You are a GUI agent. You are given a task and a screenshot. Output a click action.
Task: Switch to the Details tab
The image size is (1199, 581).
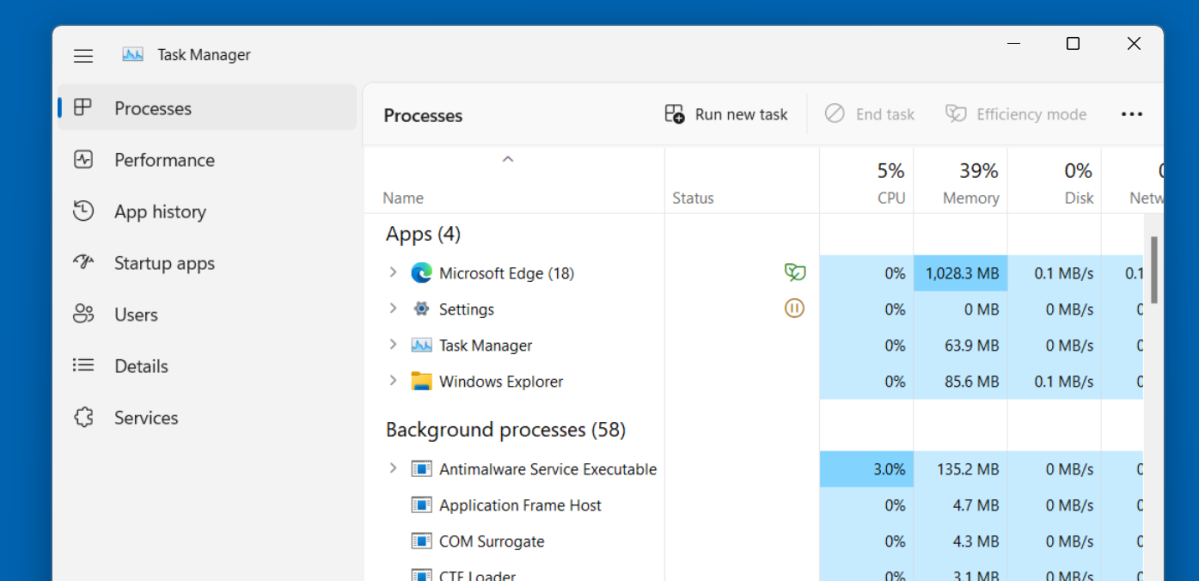207,366
